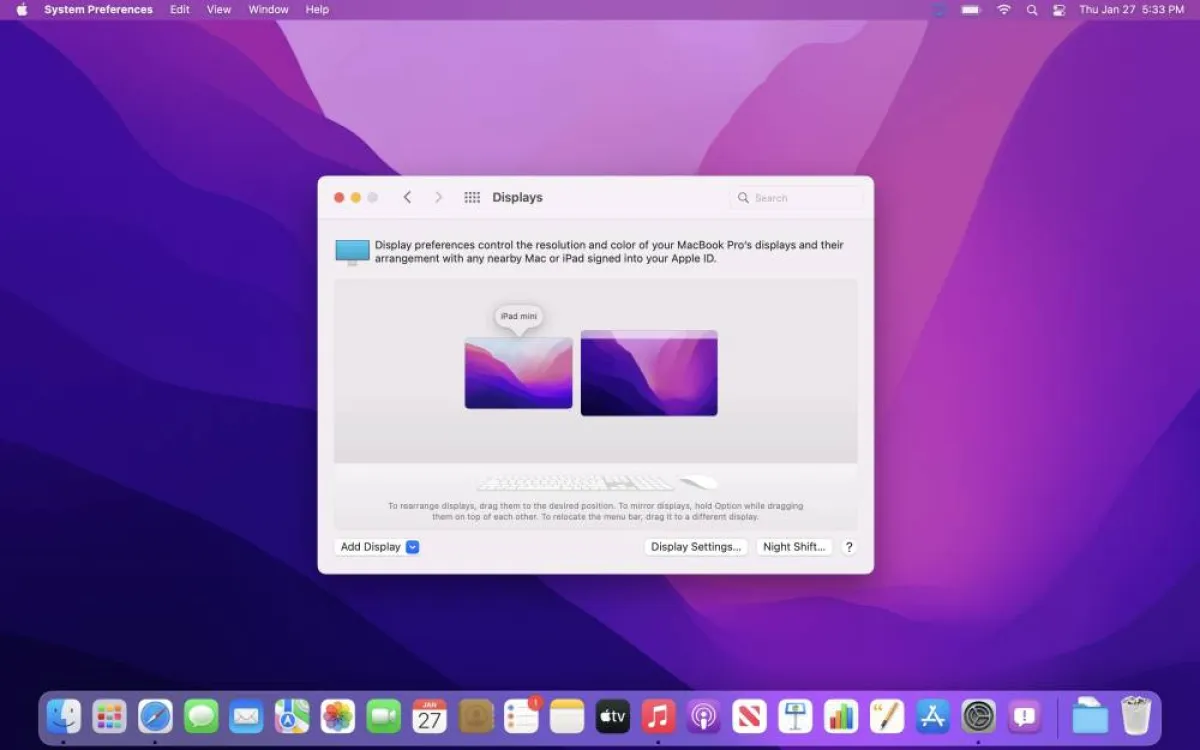Image resolution: width=1200 pixels, height=750 pixels.
Task: Open the Apple menu
Action: coord(22,10)
